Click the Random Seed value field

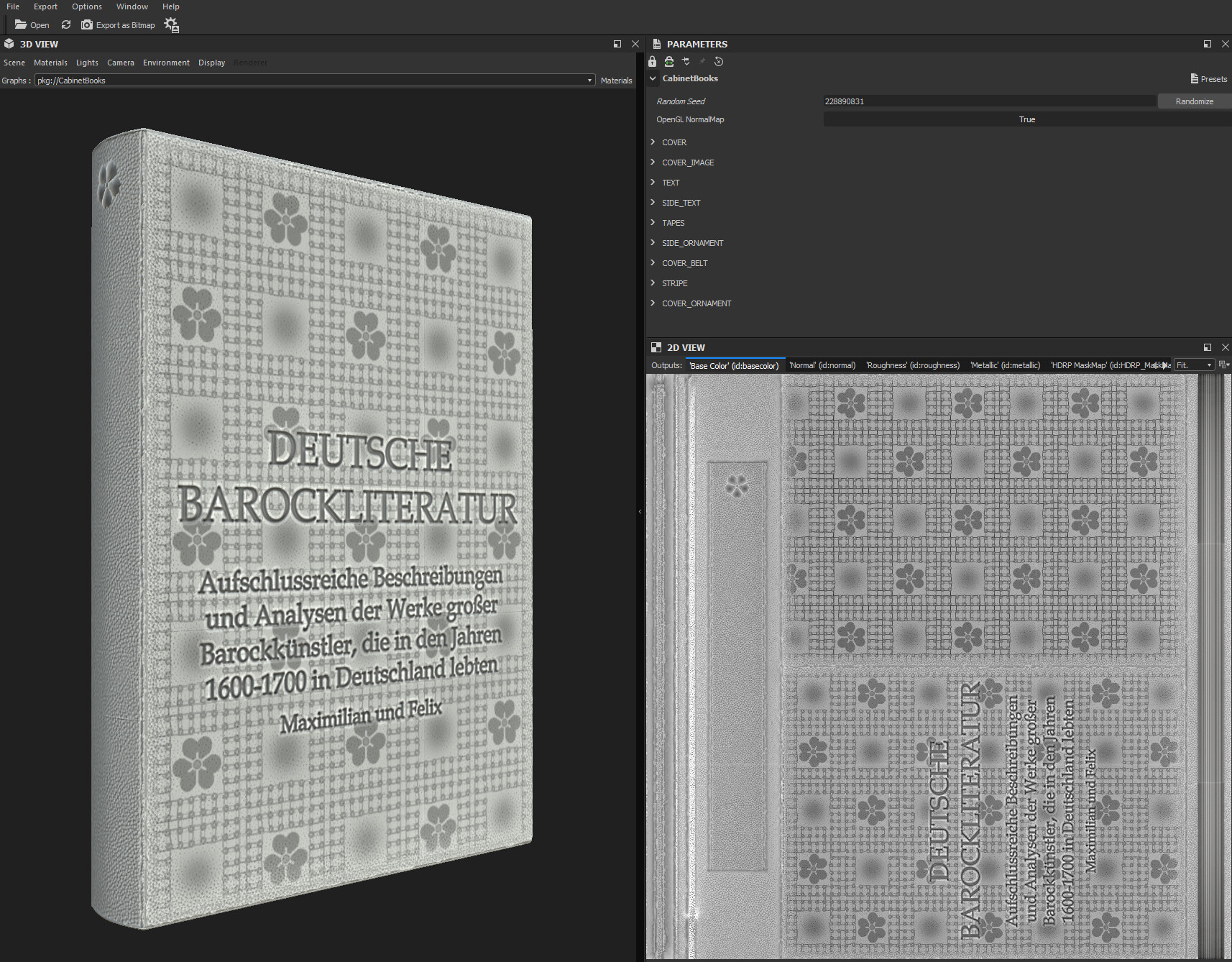tap(989, 101)
